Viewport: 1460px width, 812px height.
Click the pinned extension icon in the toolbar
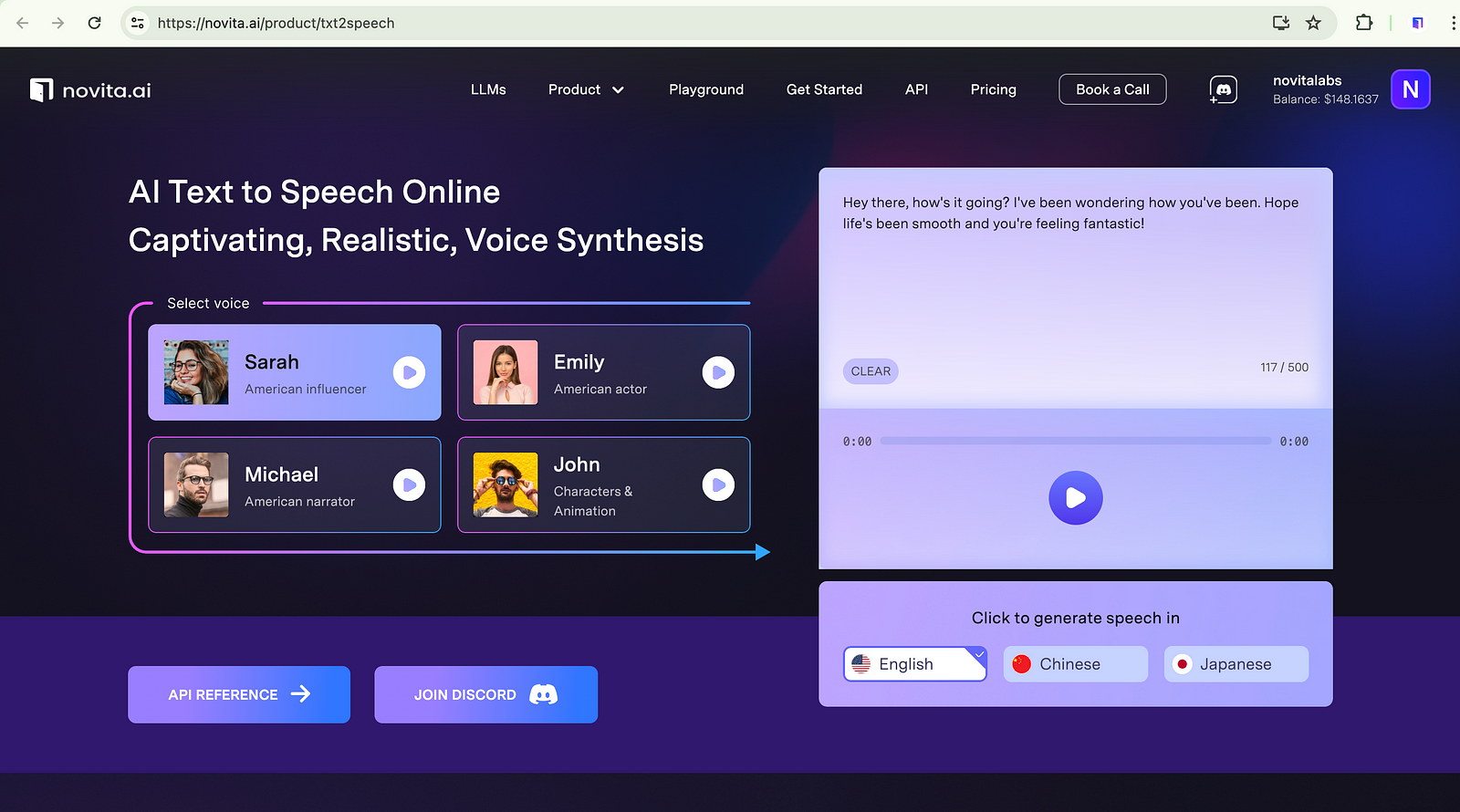[x=1417, y=23]
